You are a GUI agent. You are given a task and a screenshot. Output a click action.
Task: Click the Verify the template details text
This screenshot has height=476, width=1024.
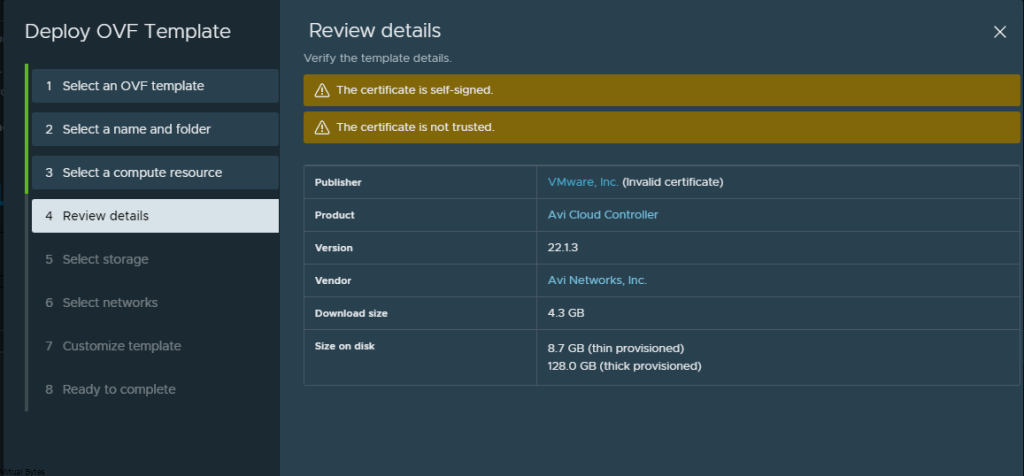(377, 58)
